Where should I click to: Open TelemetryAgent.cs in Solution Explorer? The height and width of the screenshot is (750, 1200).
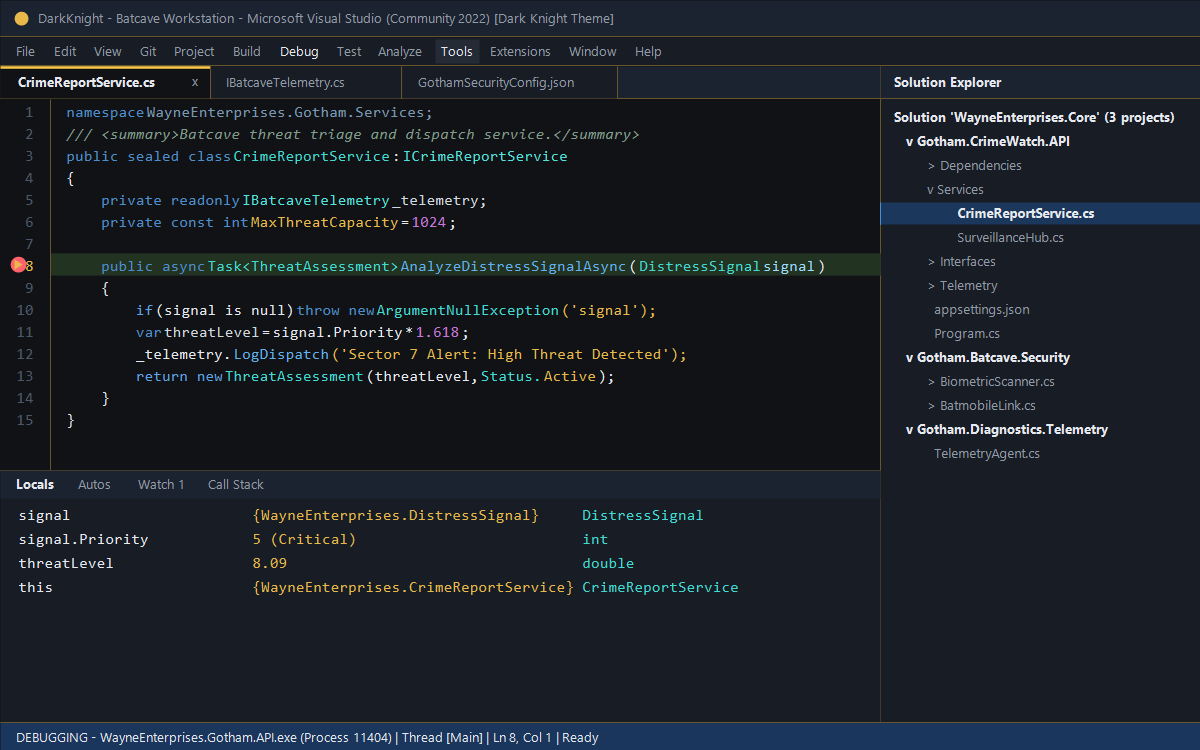pos(987,453)
